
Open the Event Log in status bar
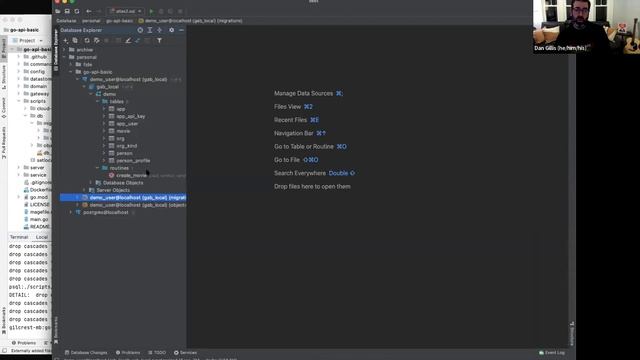(552, 353)
